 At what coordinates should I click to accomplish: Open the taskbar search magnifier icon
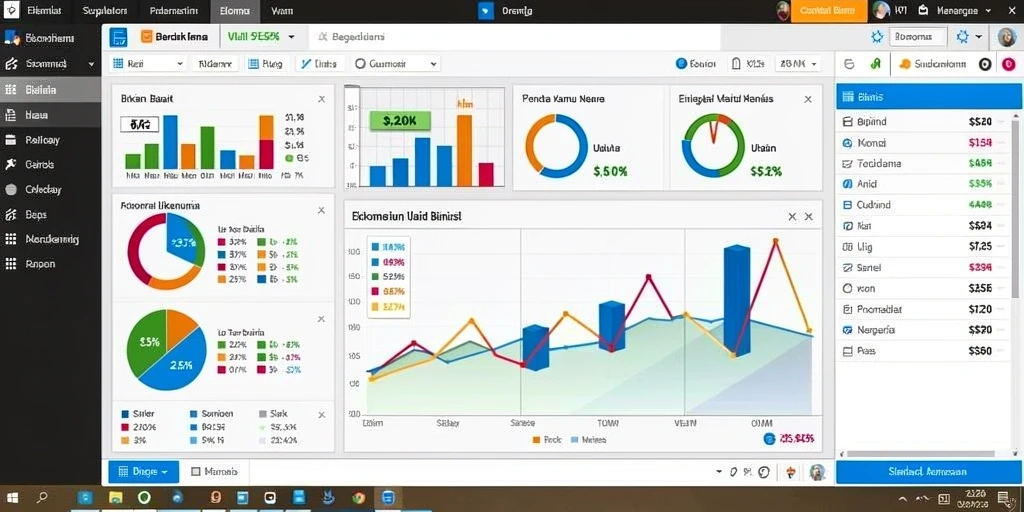coord(42,498)
